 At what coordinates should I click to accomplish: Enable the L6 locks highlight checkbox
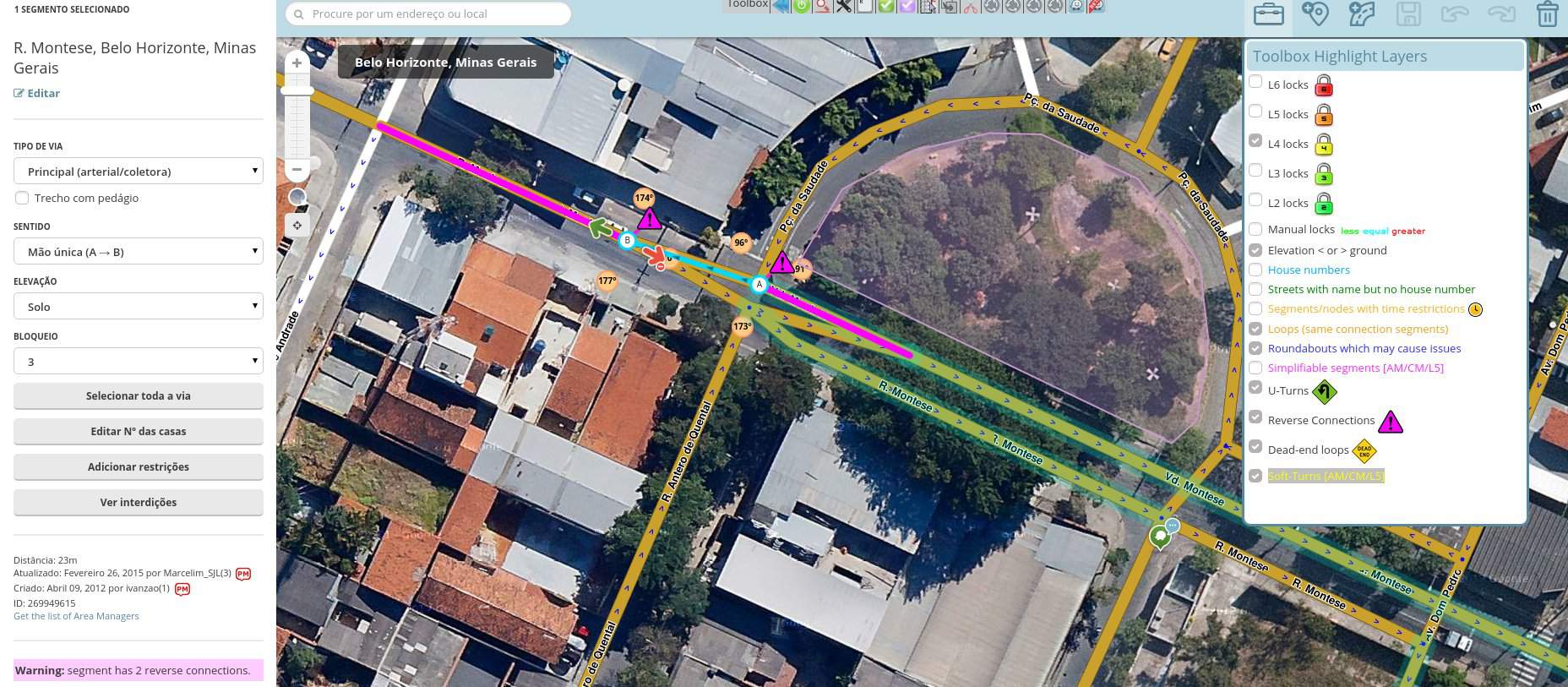coord(1255,82)
